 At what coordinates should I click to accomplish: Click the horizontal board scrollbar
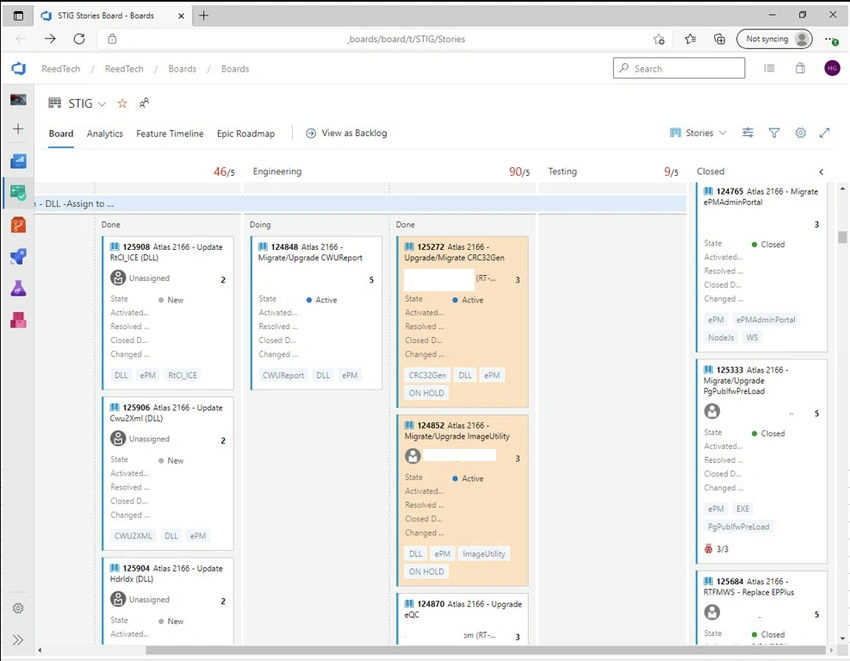pos(485,650)
